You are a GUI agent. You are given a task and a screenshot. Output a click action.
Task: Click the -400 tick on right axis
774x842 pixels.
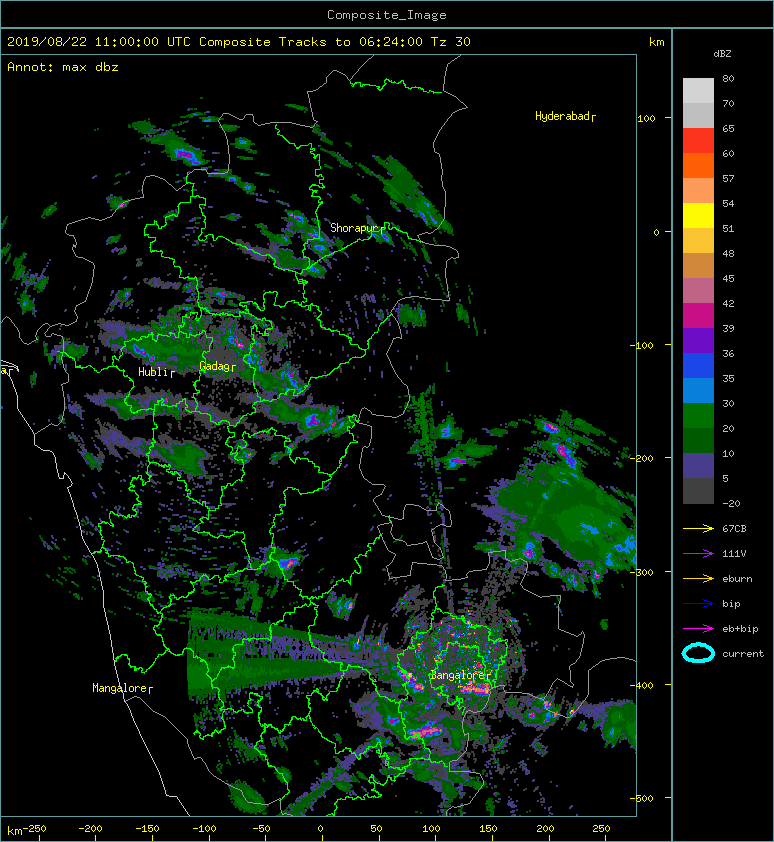click(642, 685)
